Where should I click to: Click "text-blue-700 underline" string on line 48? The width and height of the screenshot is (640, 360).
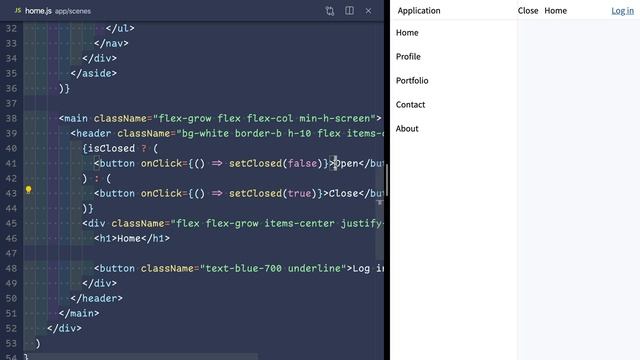tap(273, 268)
